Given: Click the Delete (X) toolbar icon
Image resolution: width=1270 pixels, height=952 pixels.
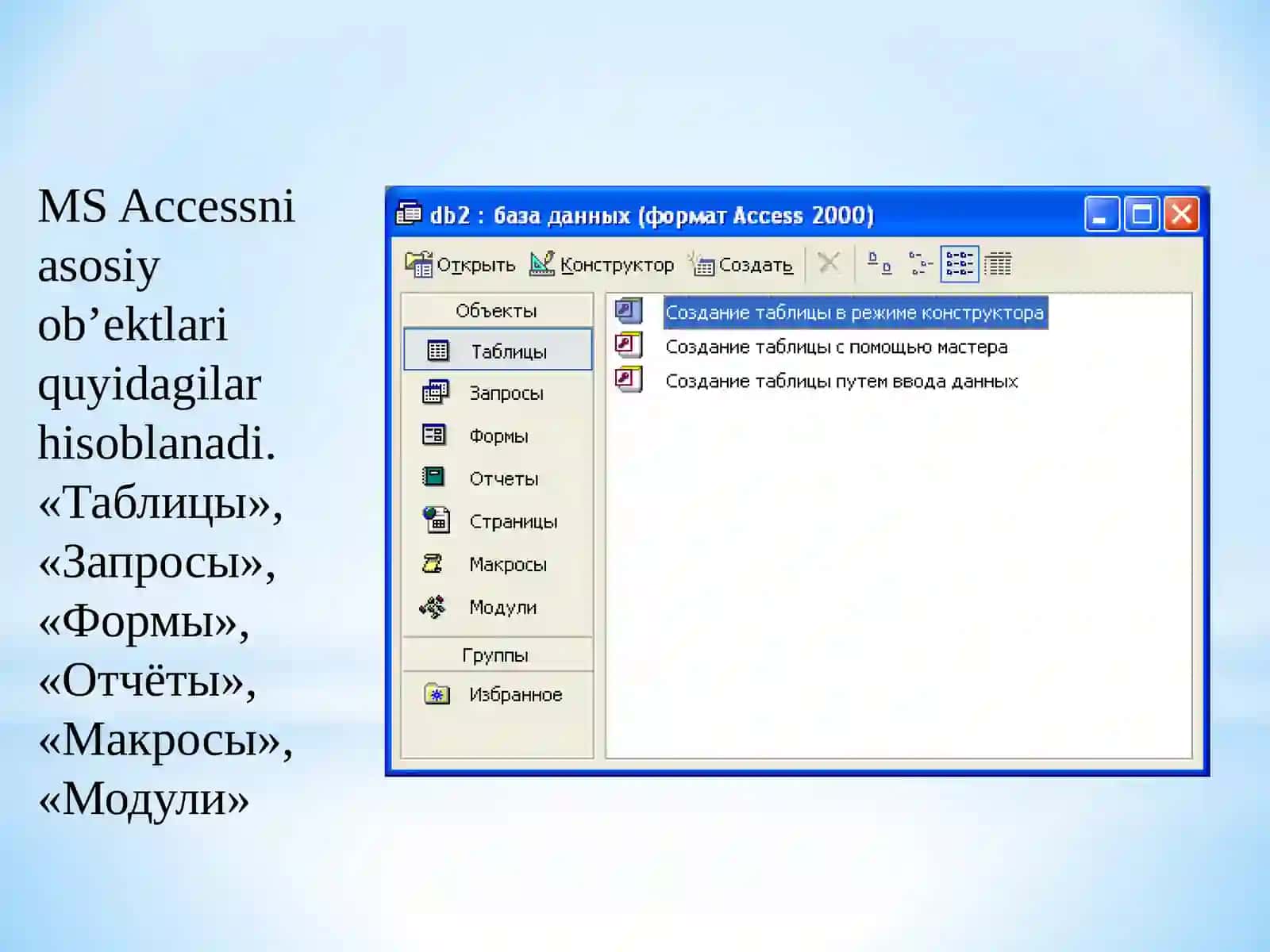Looking at the screenshot, I should pos(829,263).
